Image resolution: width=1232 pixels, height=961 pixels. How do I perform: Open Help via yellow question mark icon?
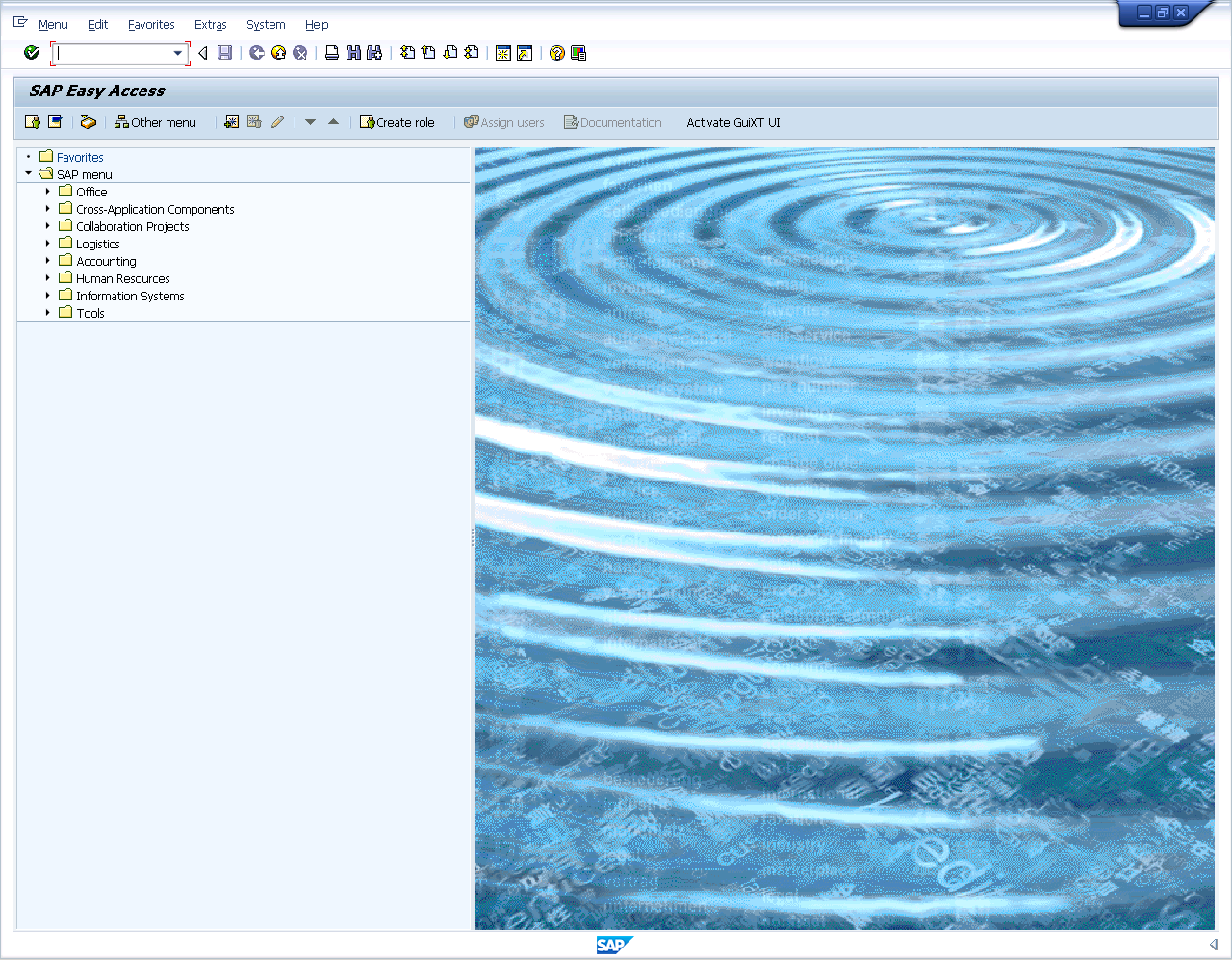[557, 53]
